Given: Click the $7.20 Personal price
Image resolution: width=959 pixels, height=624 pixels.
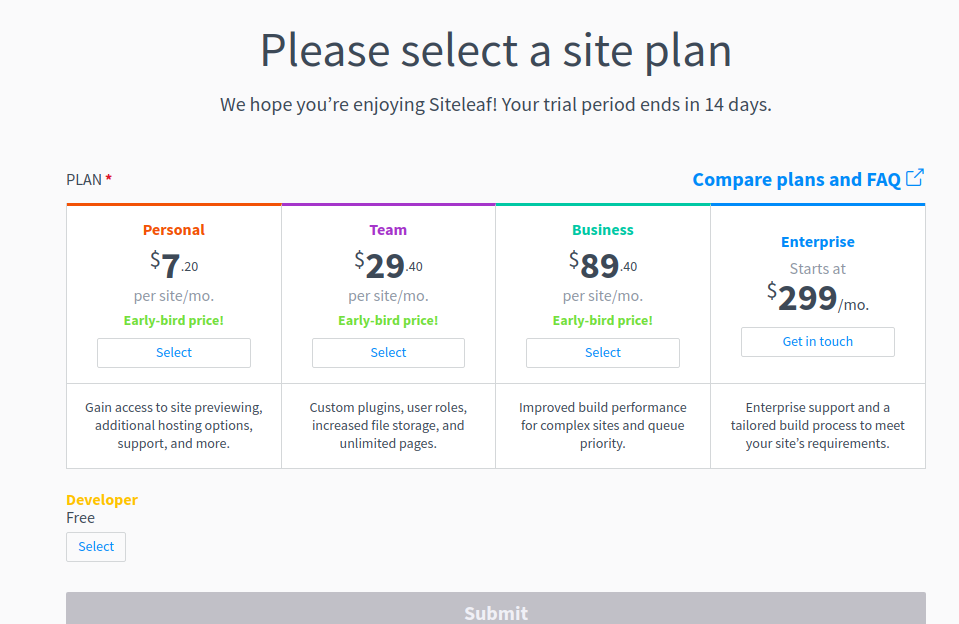Looking at the screenshot, I should click(x=174, y=266).
